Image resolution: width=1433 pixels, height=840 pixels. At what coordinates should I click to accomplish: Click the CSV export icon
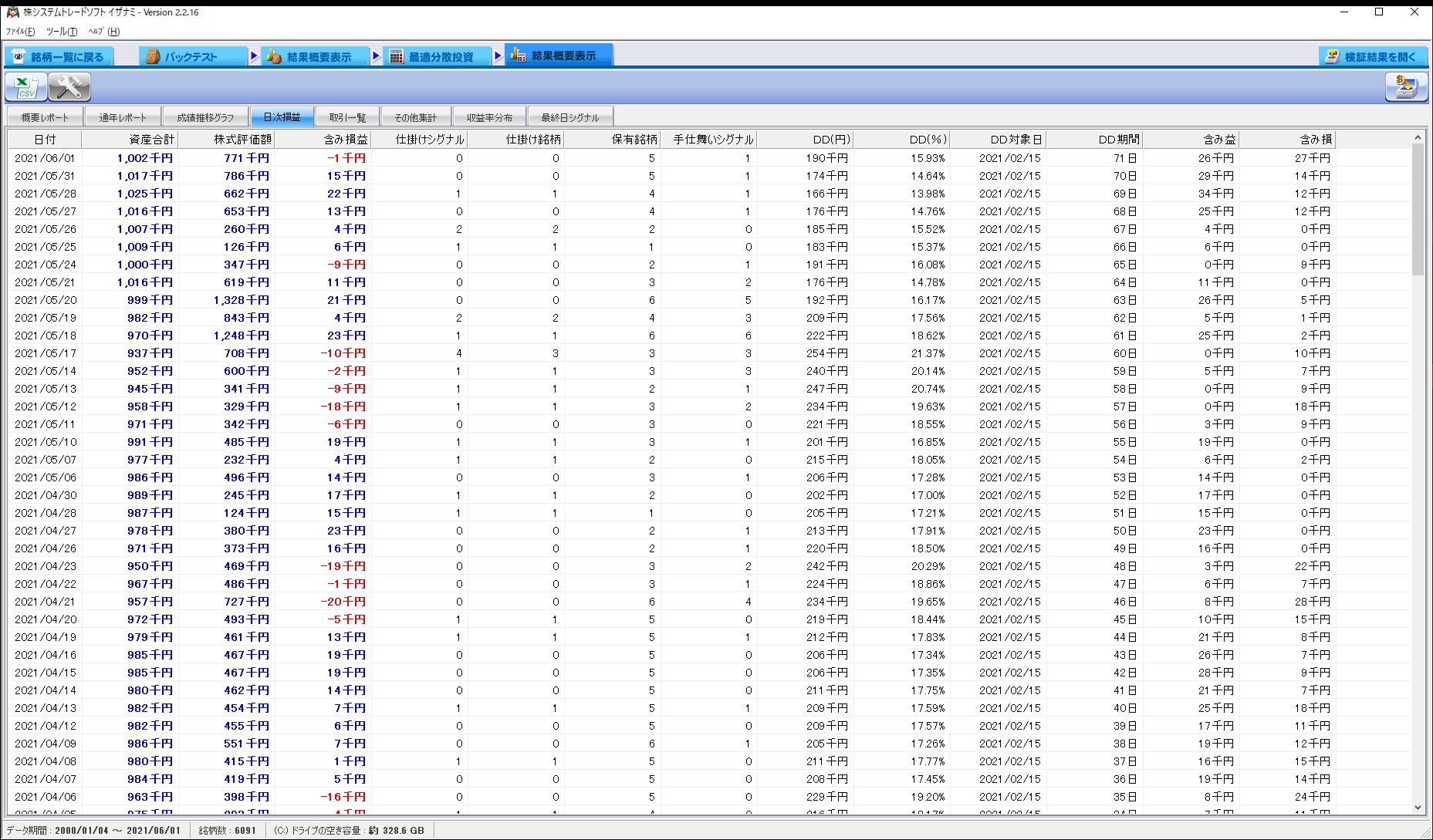click(25, 87)
